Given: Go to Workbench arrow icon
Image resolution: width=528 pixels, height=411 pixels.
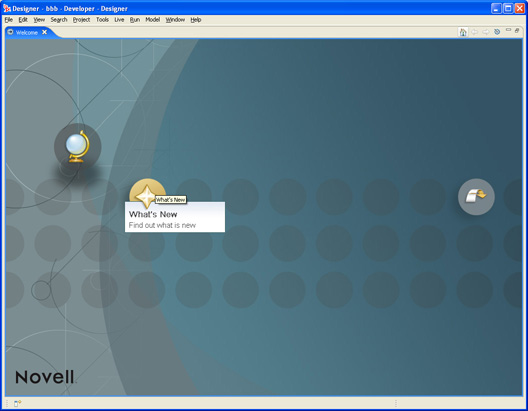Looking at the screenshot, I should pos(476,197).
